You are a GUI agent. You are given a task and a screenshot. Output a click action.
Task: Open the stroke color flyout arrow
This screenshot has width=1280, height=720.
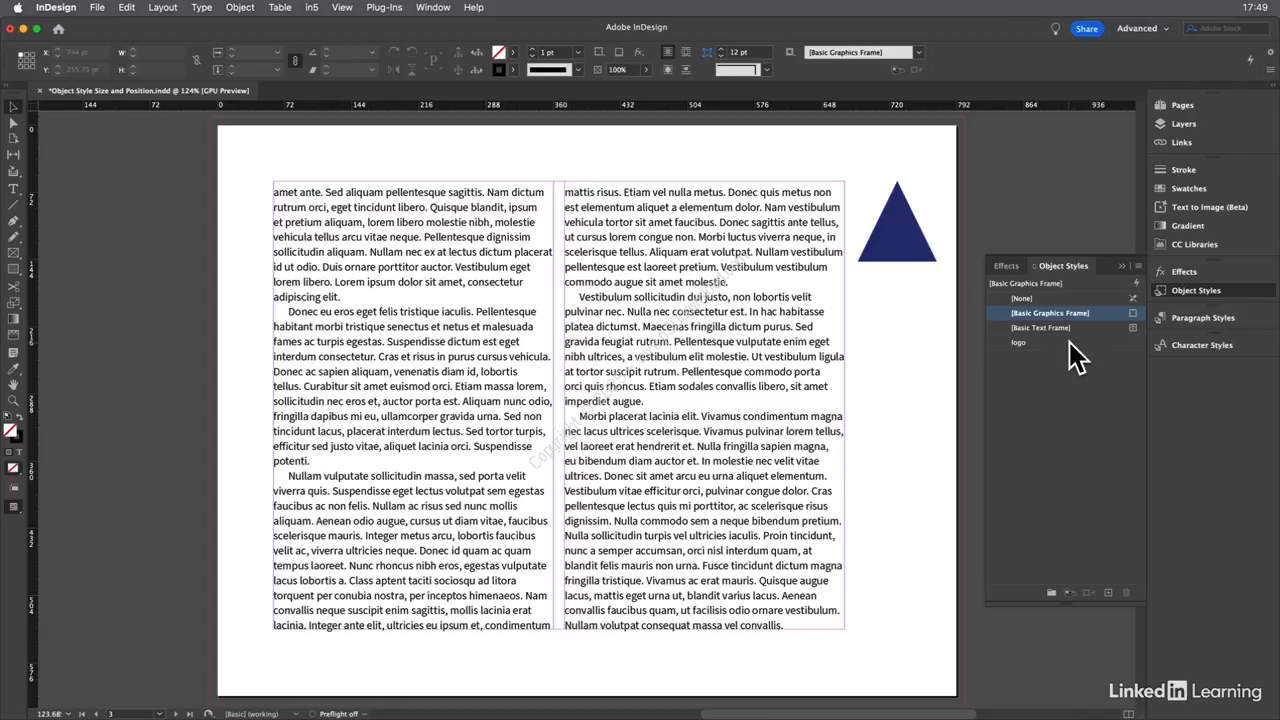pos(514,70)
